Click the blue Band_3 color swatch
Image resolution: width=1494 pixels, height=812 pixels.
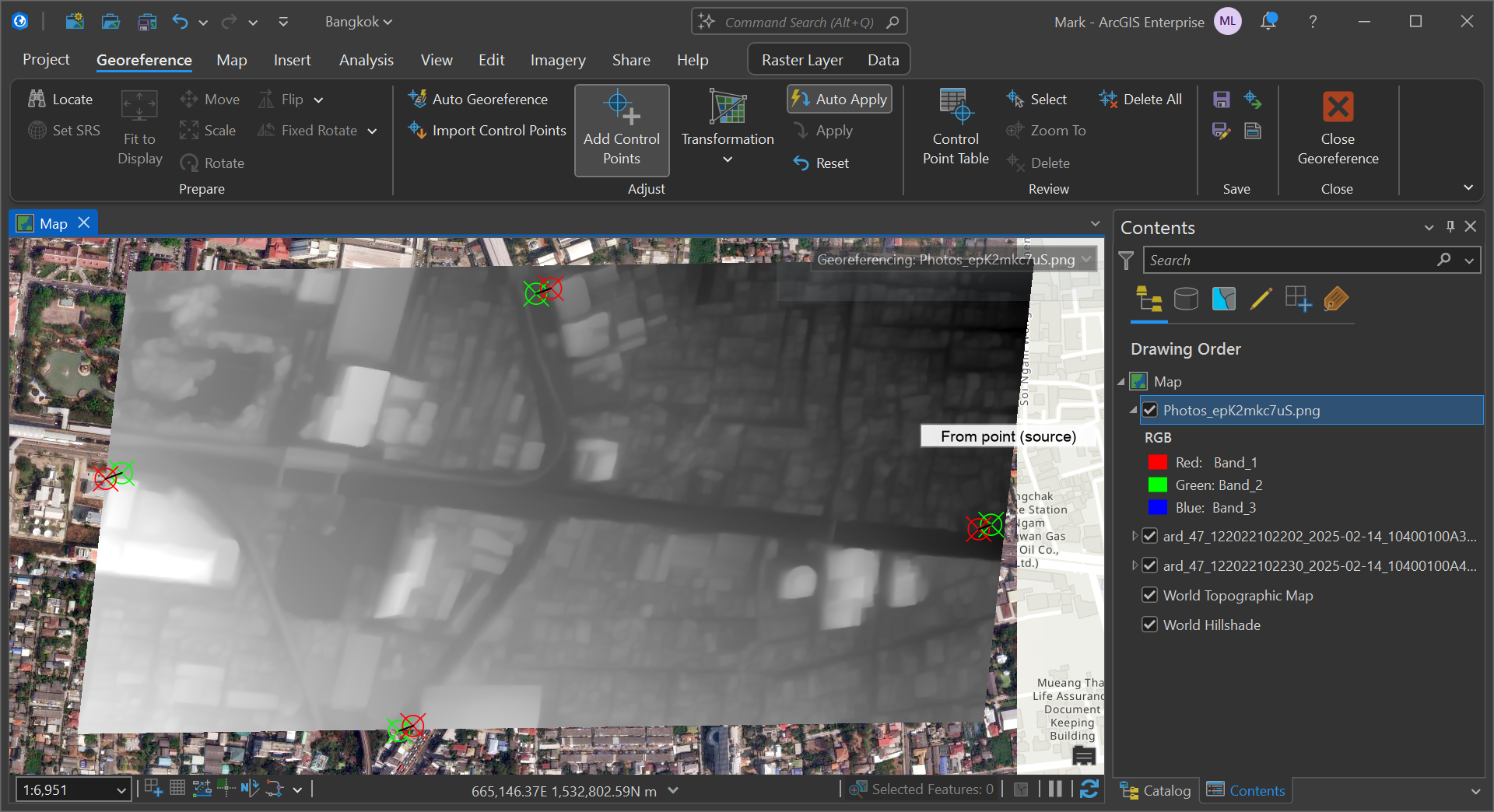[1158, 507]
